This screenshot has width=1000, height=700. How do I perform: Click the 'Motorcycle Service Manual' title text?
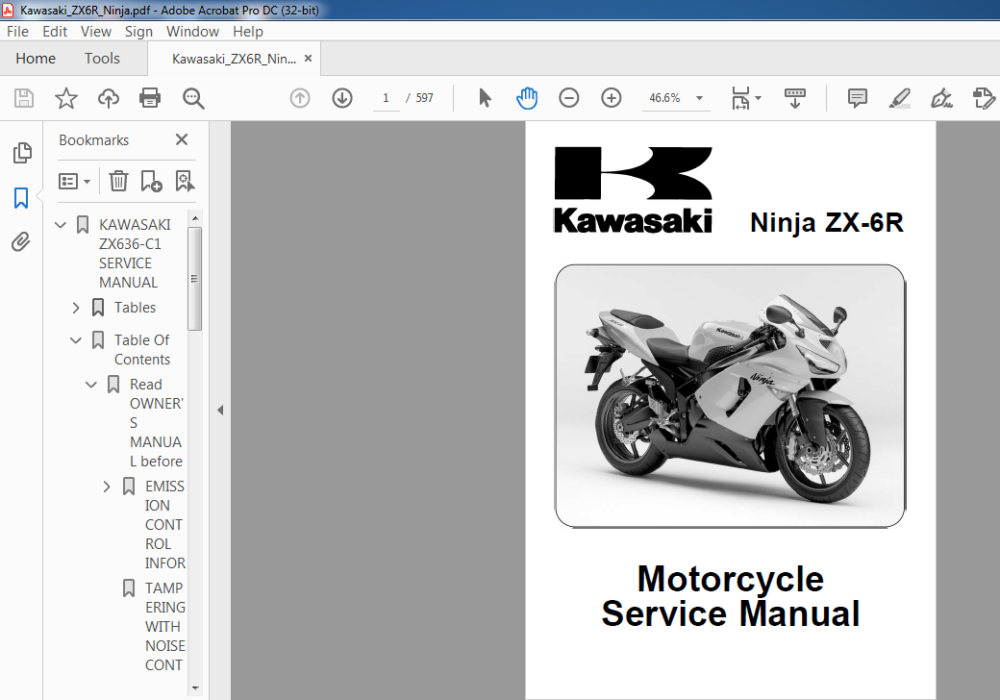[730, 596]
